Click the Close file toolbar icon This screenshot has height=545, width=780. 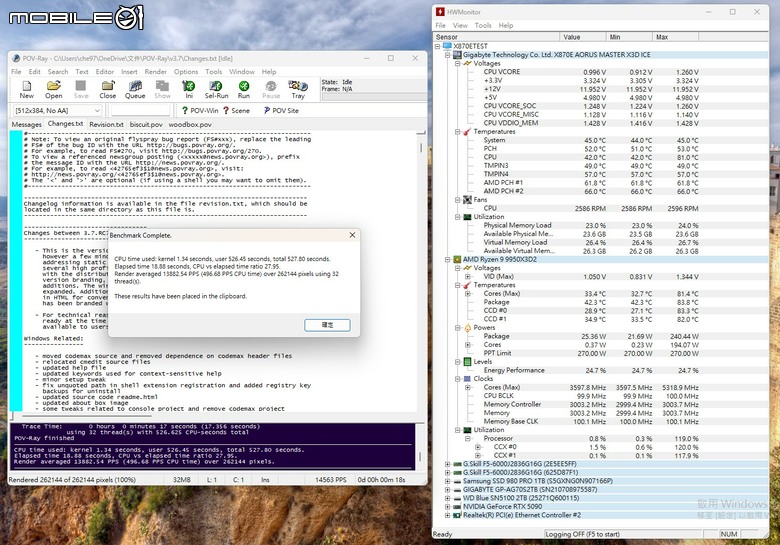[x=107, y=90]
